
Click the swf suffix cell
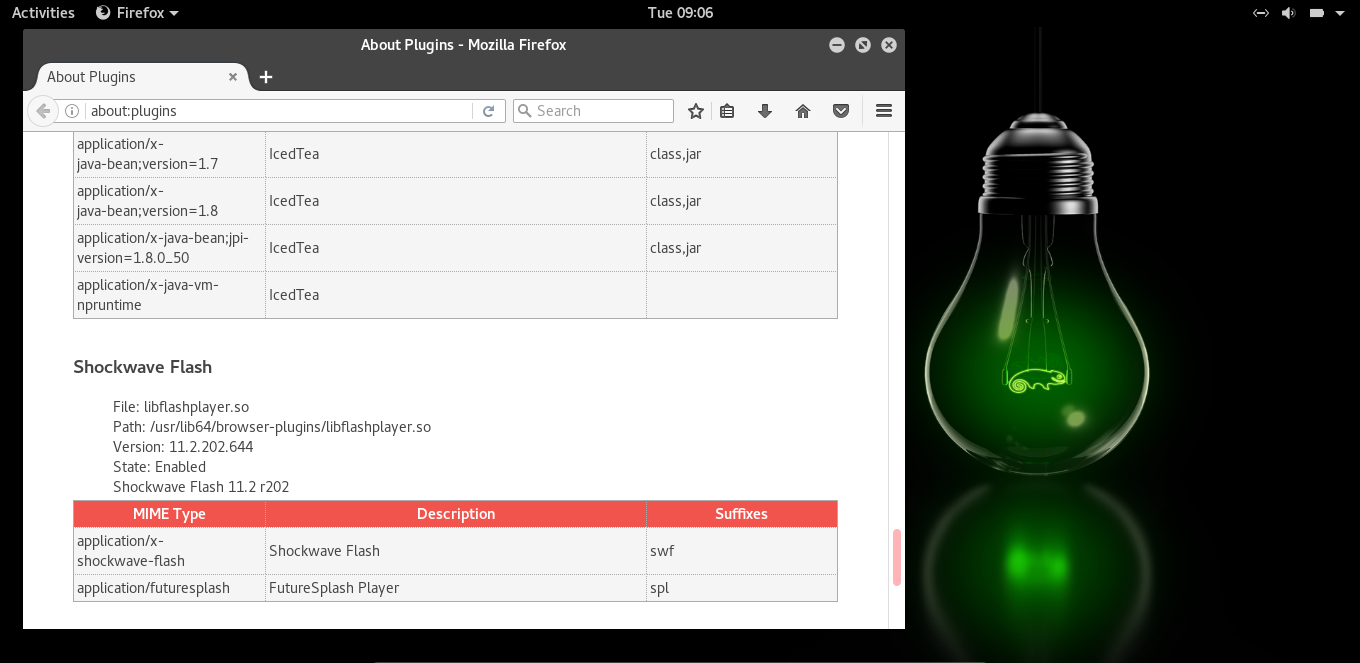[742, 551]
